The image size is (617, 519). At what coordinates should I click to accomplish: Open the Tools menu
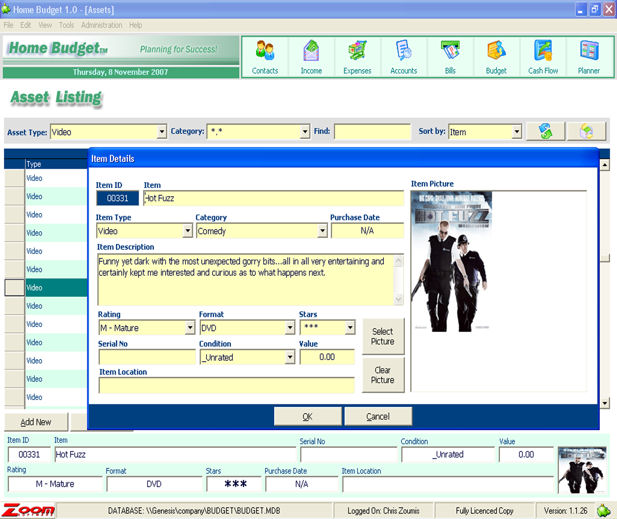(66, 24)
